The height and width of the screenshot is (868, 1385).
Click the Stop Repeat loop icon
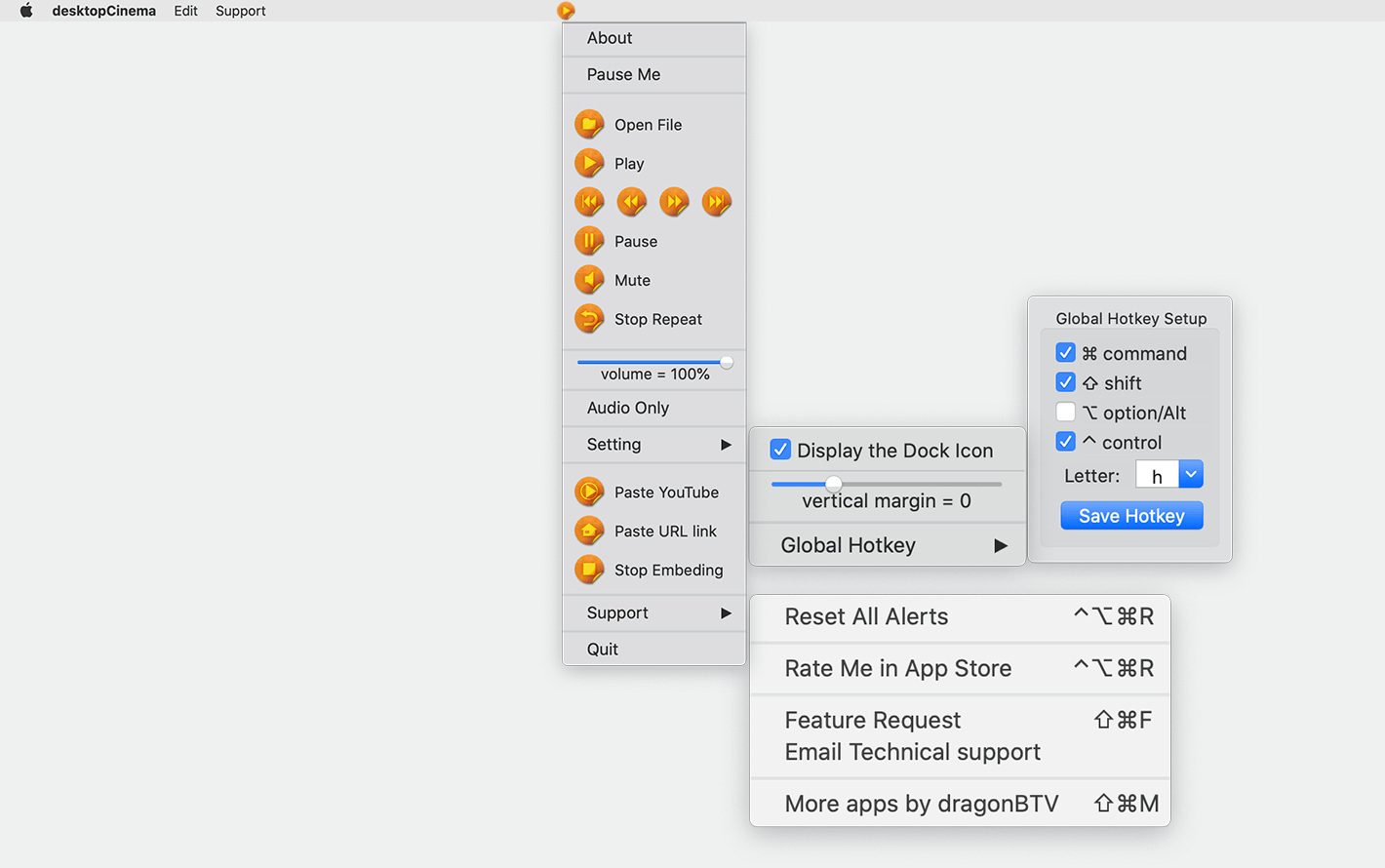[589, 319]
